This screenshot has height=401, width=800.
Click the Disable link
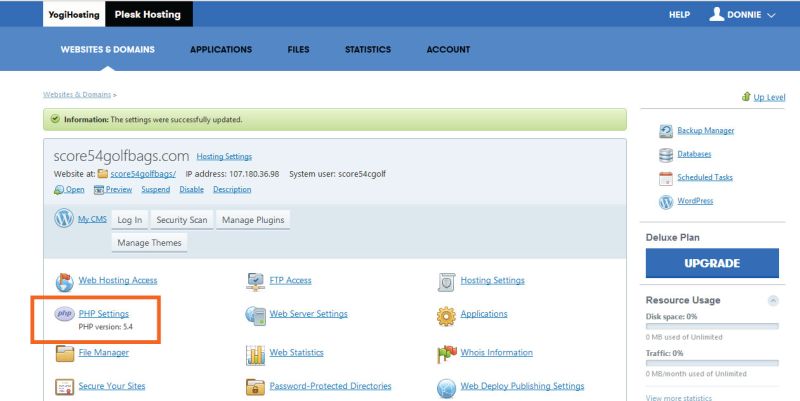click(x=191, y=189)
